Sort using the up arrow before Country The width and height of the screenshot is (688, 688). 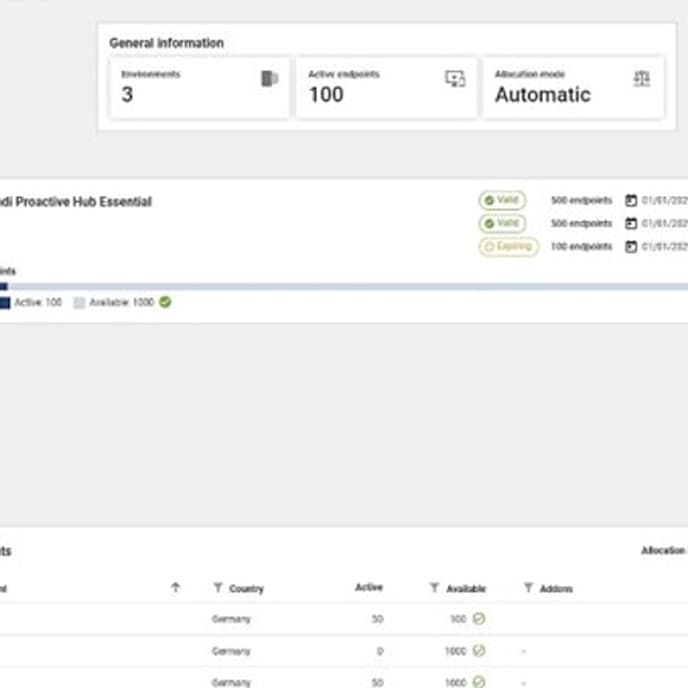point(175,587)
